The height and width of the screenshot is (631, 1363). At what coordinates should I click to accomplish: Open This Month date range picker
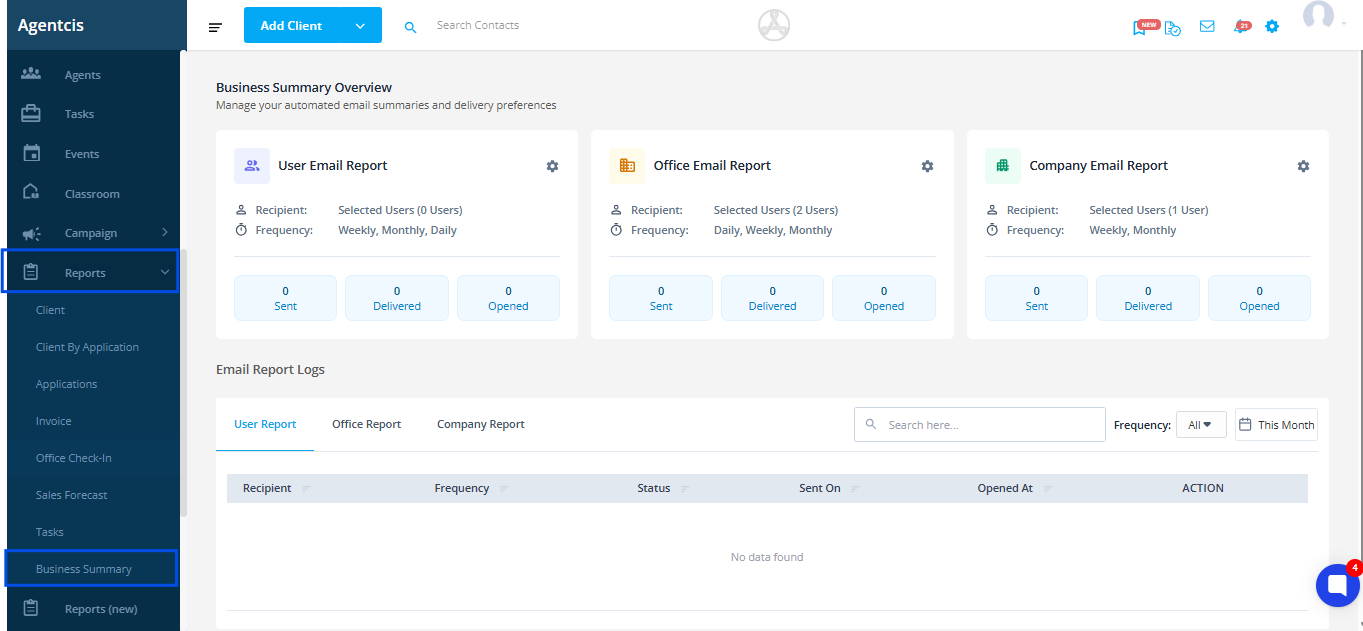coord(1276,425)
